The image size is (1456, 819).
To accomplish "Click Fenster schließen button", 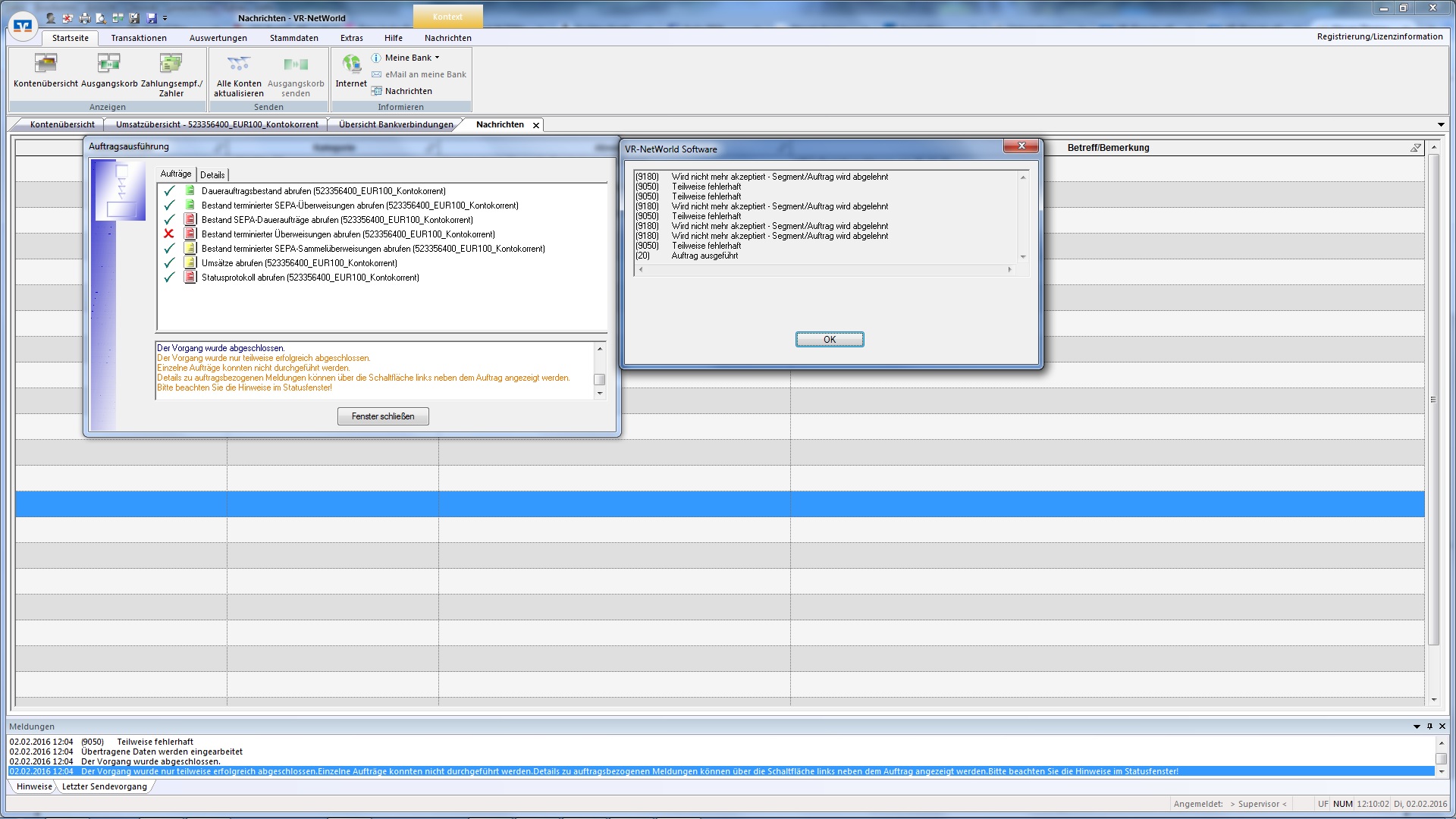I will 383,416.
